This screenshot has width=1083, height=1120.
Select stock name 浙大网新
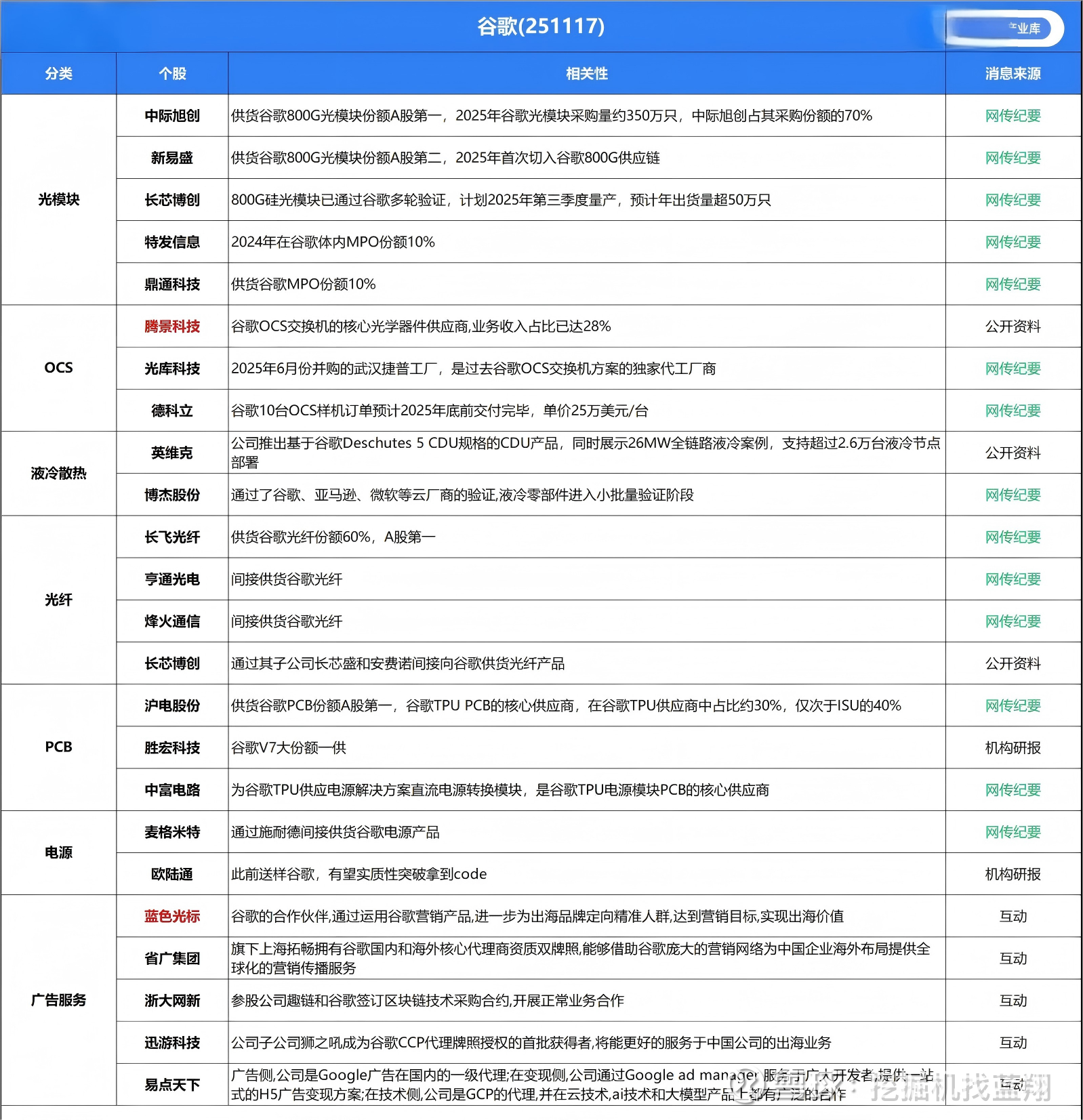(x=172, y=1000)
